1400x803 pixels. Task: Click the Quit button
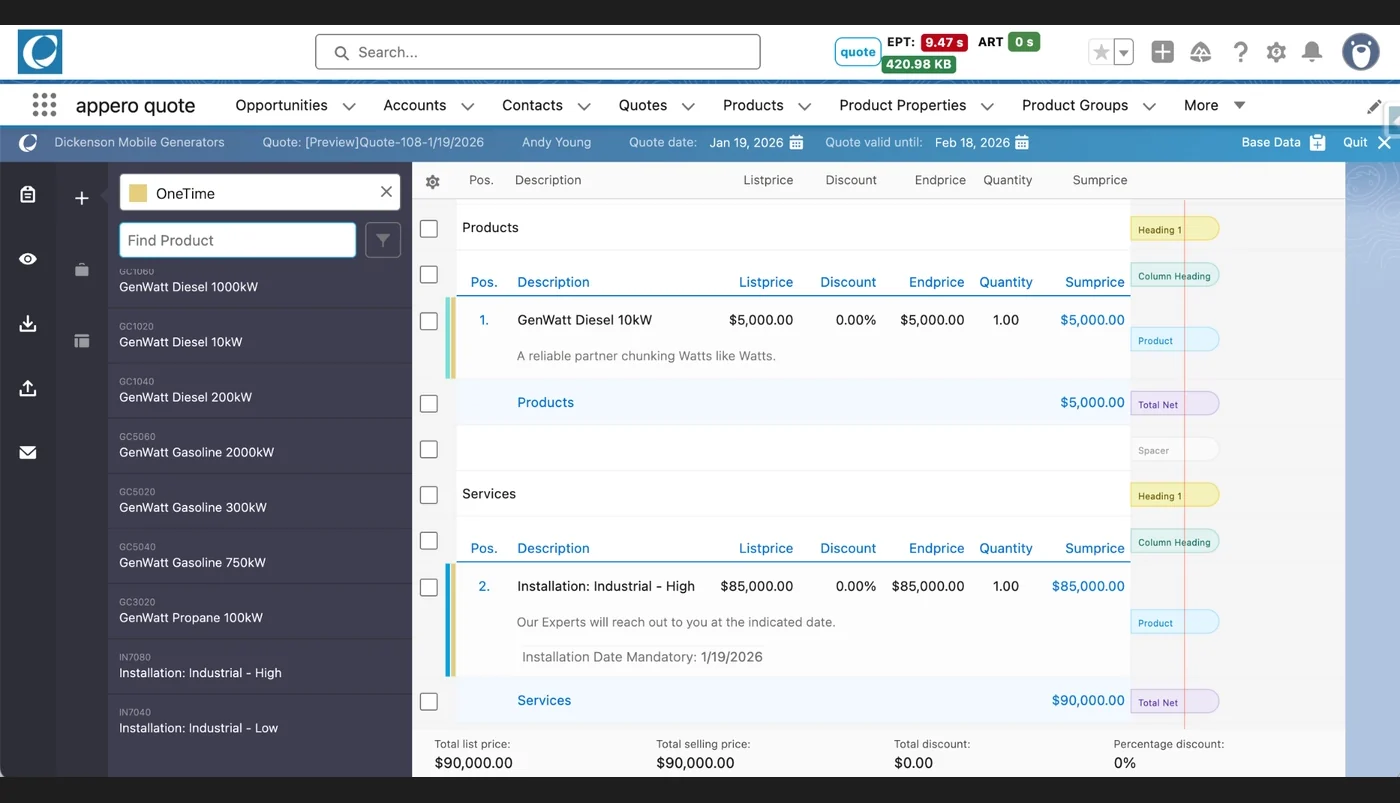click(1366, 142)
